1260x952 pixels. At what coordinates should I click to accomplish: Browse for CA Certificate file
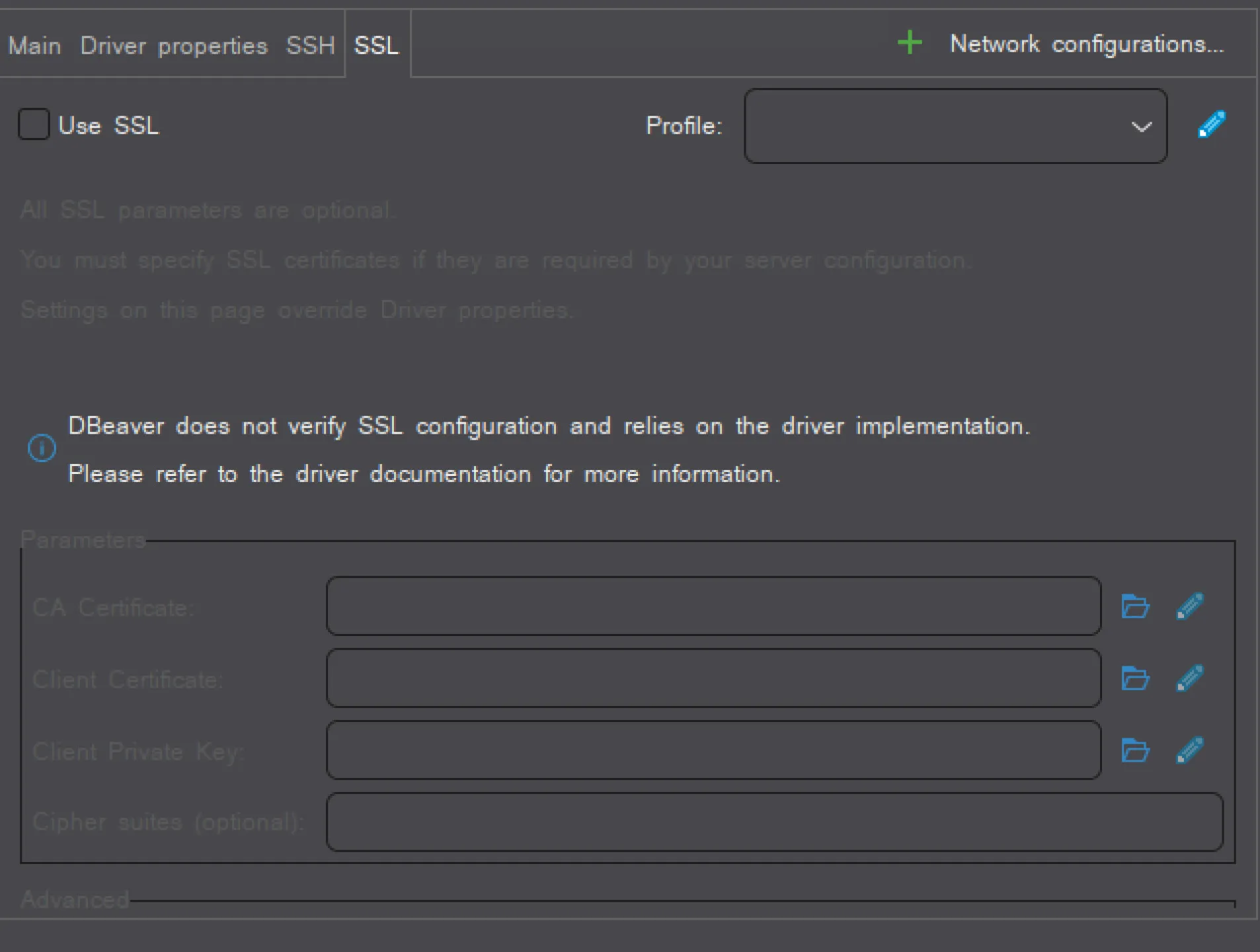tap(1136, 606)
